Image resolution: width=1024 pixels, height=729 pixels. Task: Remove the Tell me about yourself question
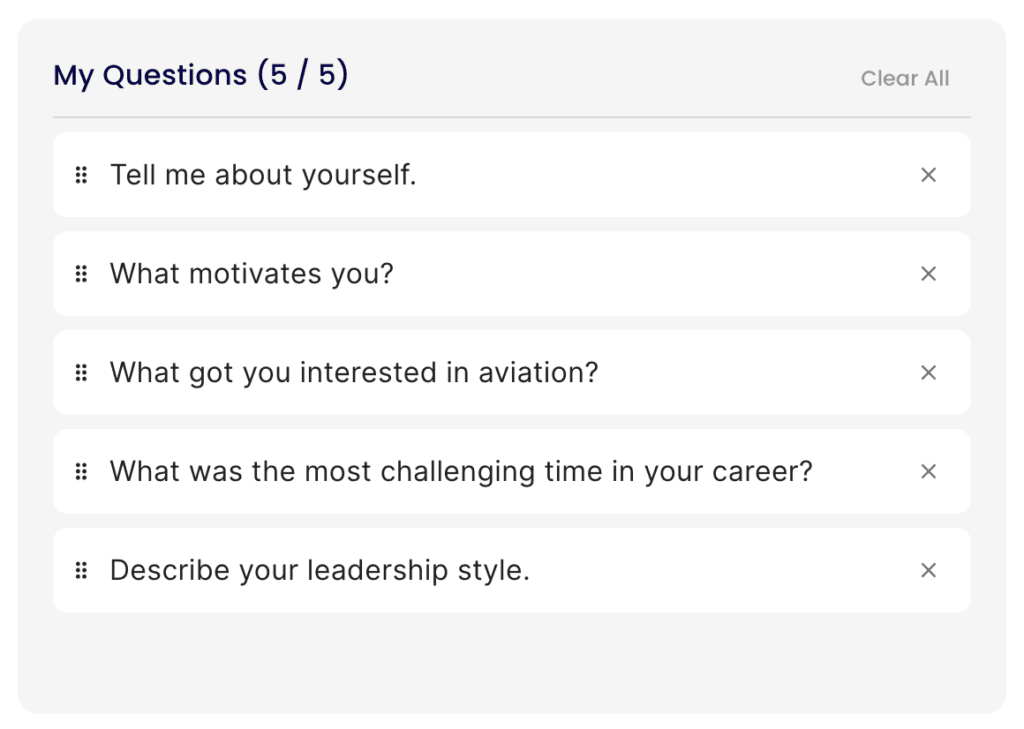point(928,175)
